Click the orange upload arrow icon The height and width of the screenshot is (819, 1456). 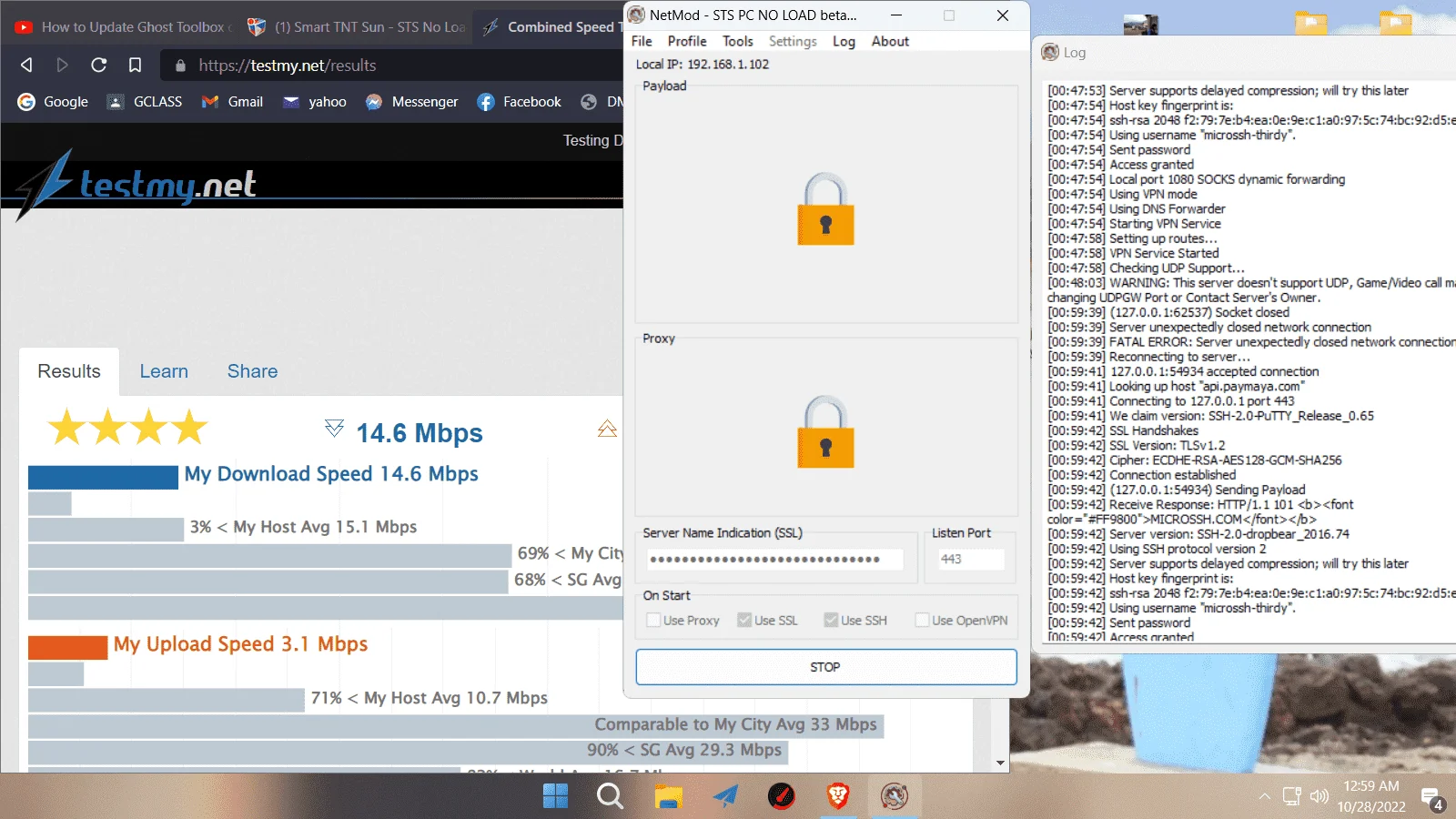[x=607, y=428]
